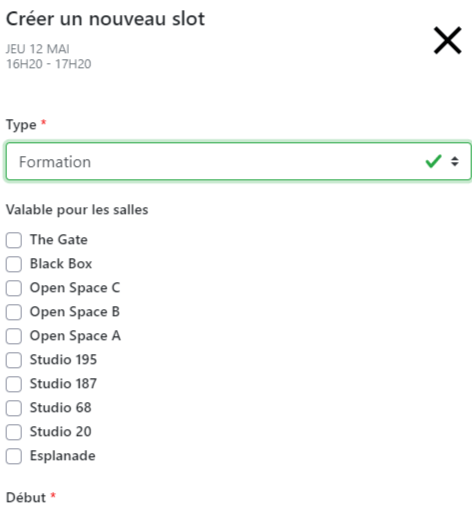Click the Type field label
472x513 pixels.
[x=21, y=125]
